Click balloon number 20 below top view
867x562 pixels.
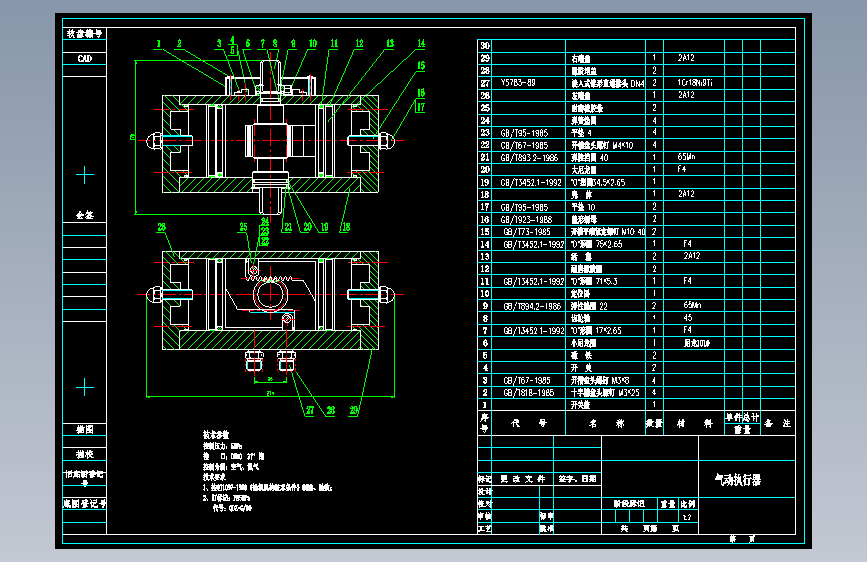click(307, 227)
